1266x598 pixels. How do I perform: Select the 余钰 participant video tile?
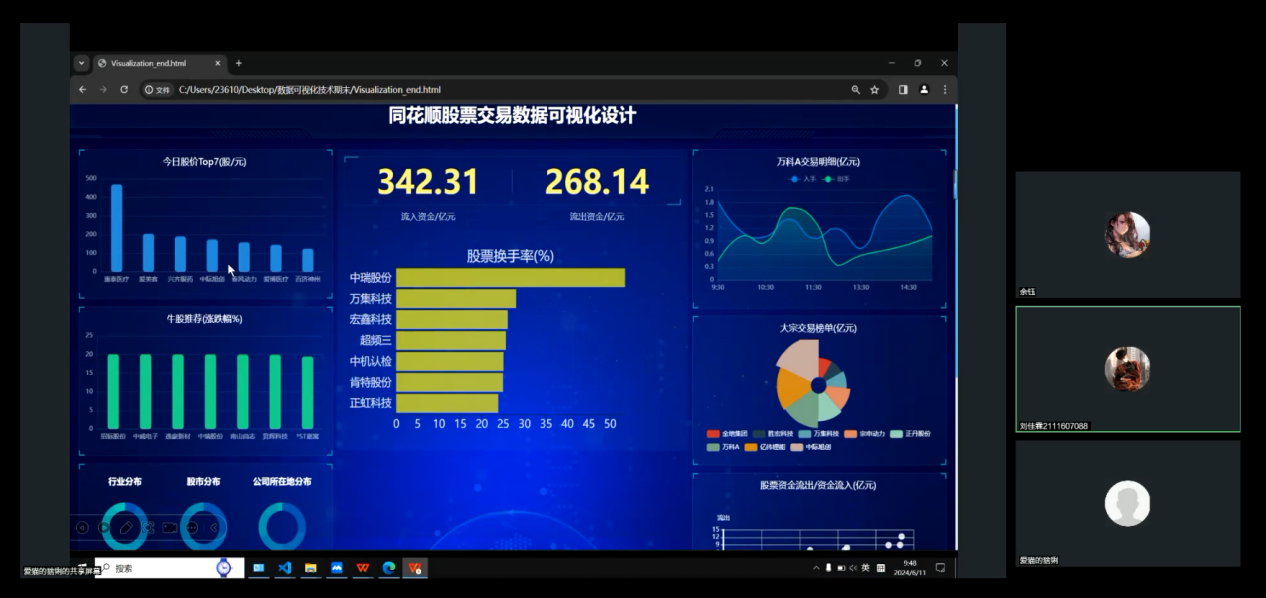pyautogui.click(x=1128, y=235)
